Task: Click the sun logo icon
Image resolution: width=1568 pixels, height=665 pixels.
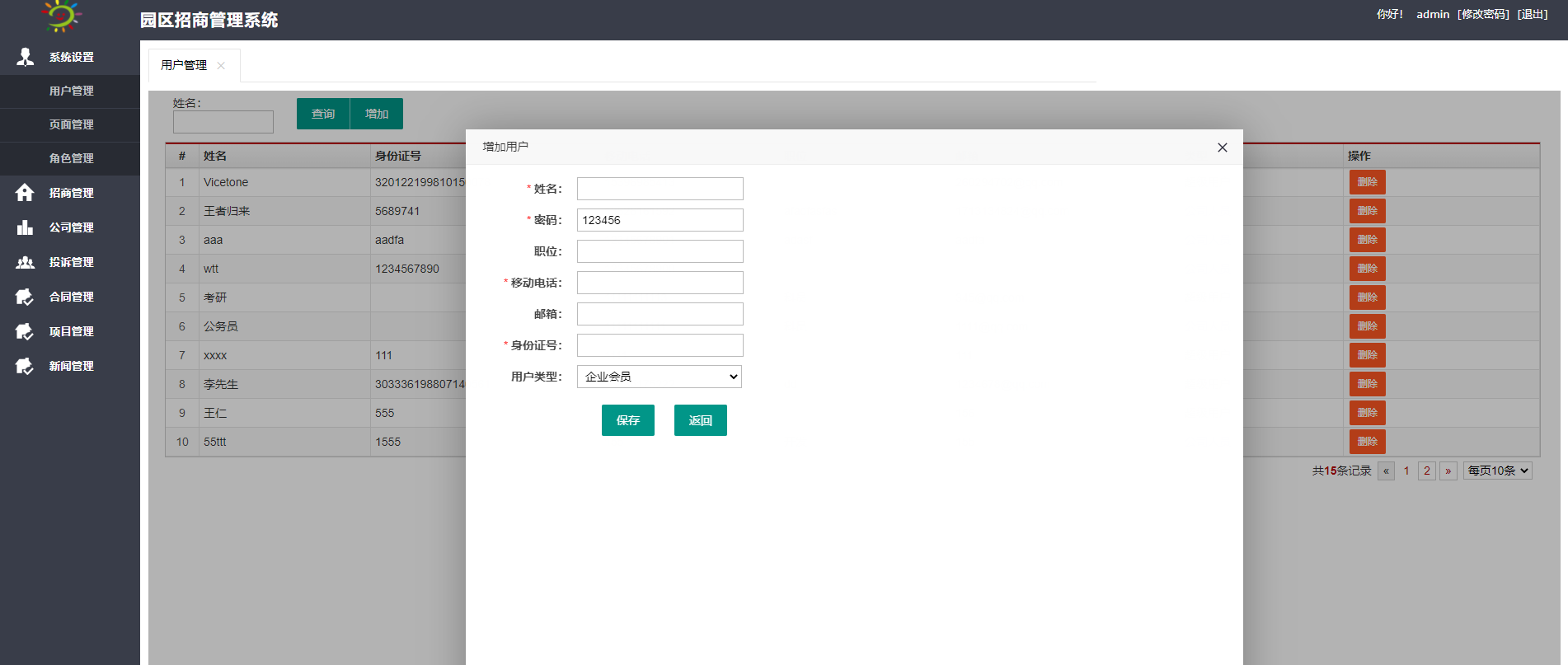Action: pyautogui.click(x=61, y=15)
